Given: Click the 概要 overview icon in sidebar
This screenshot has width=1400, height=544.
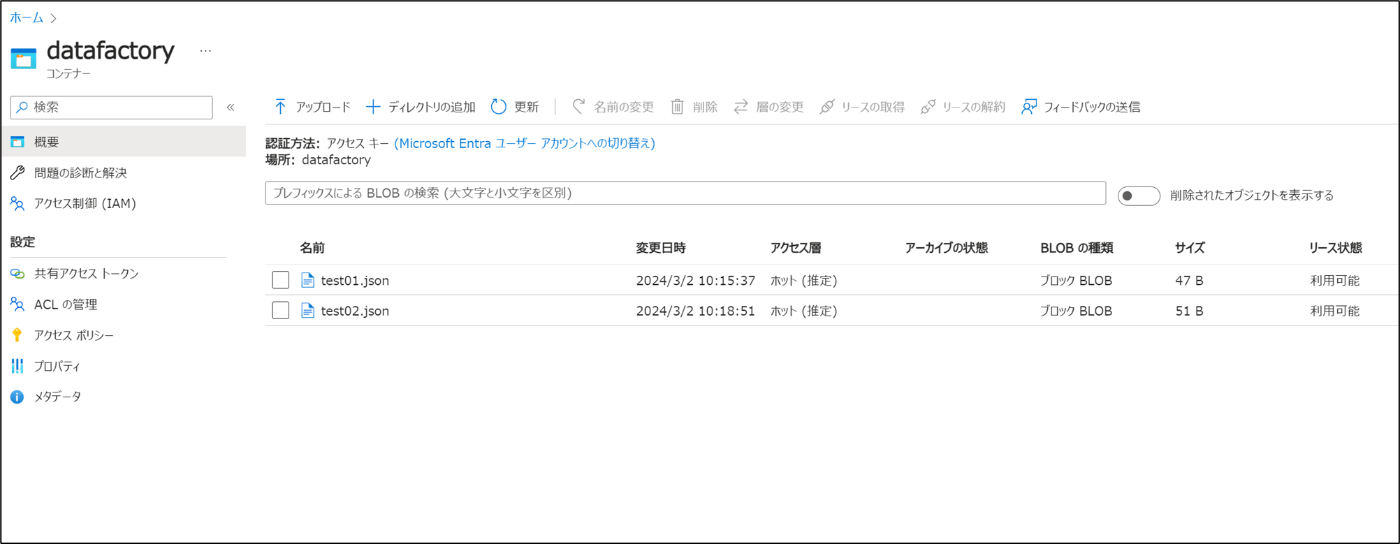Looking at the screenshot, I should 17,142.
